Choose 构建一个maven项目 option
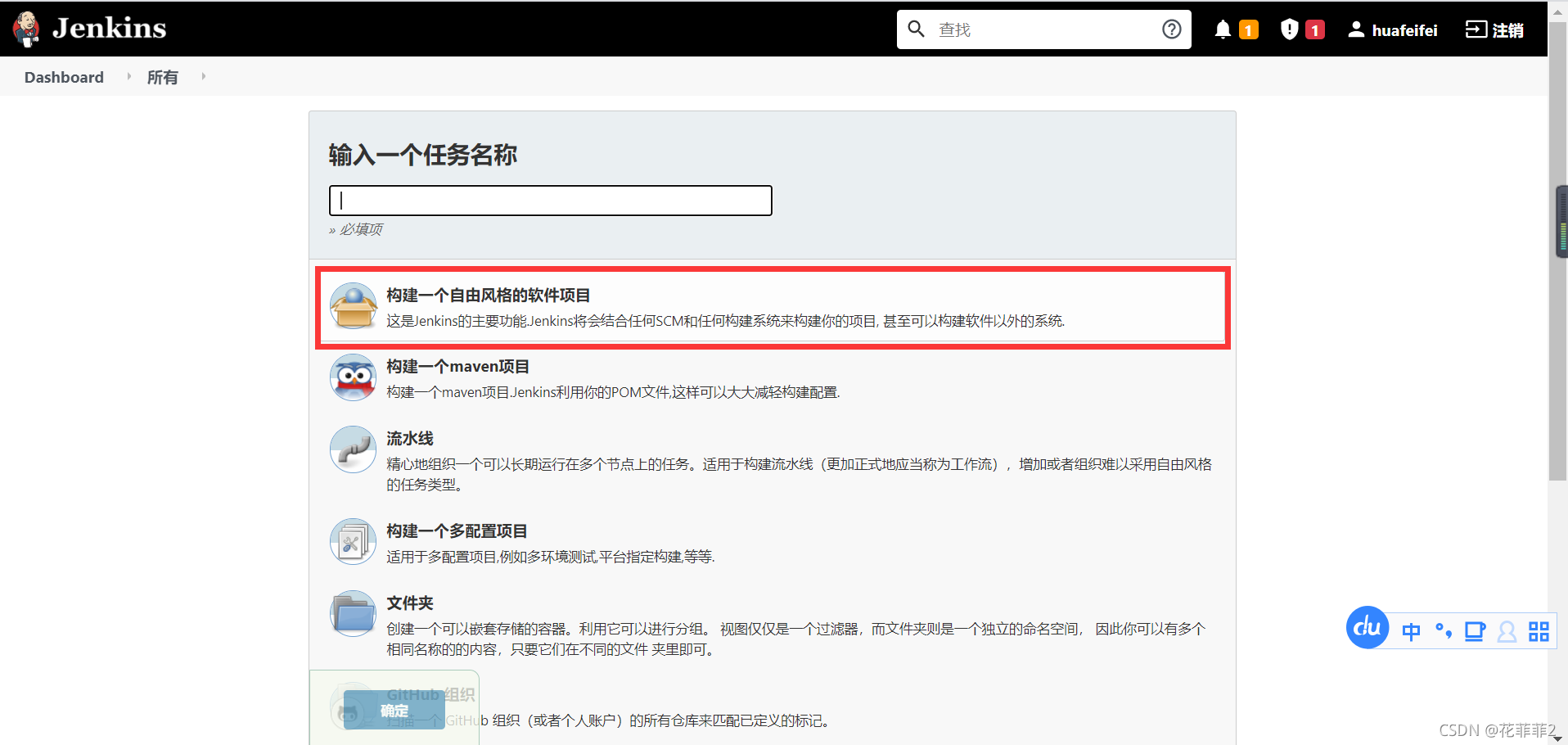This screenshot has height=745, width=1568. [x=457, y=366]
